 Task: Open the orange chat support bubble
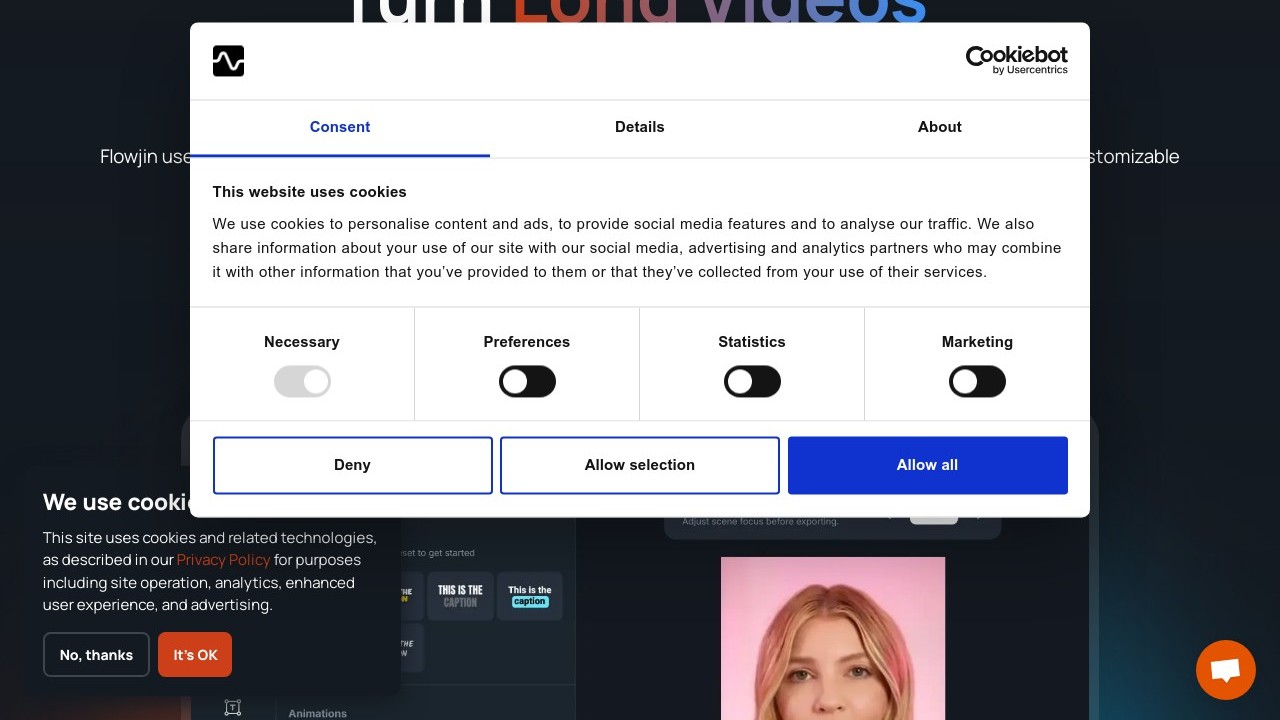[x=1225, y=670]
